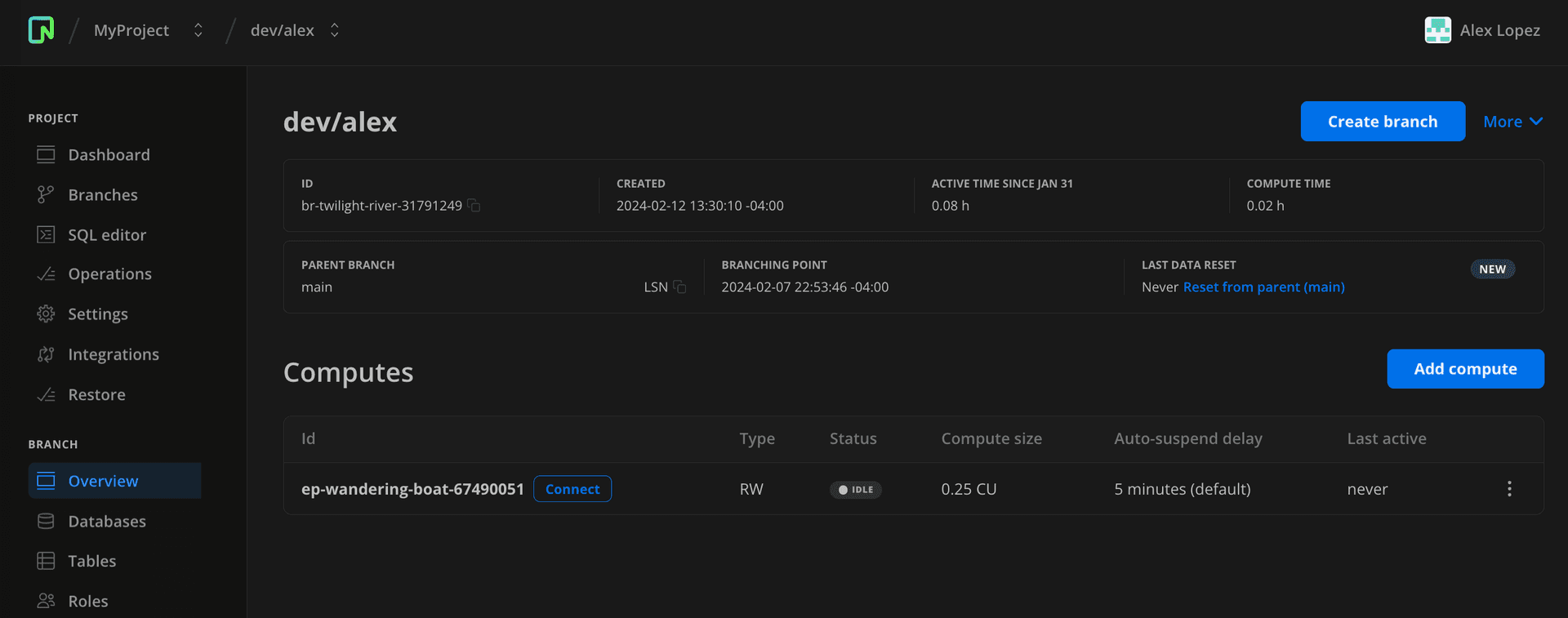Open project Settings with gear icon

click(97, 314)
